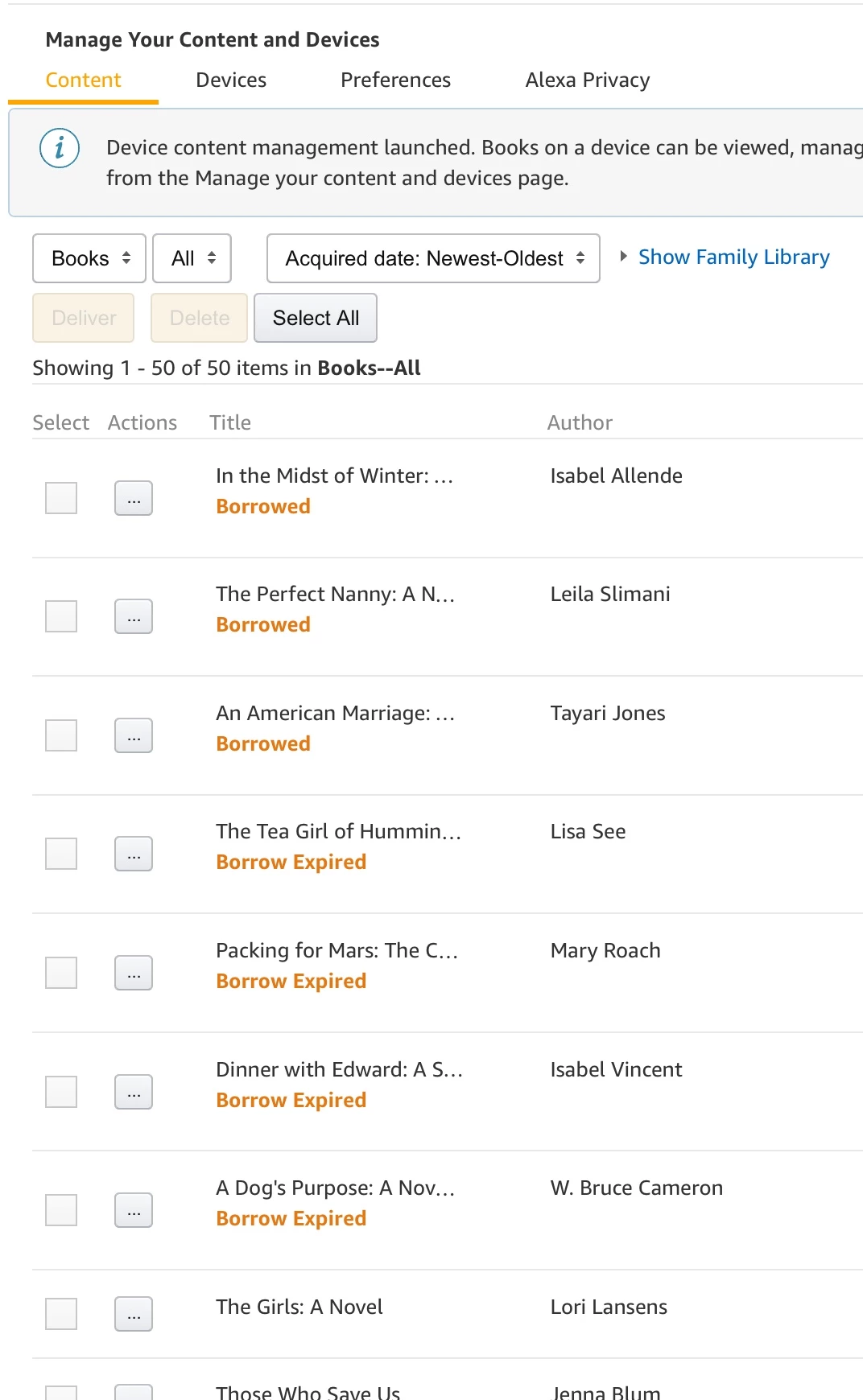The height and width of the screenshot is (1400, 863).
Task: Switch to the Devices tab
Action: click(x=231, y=80)
